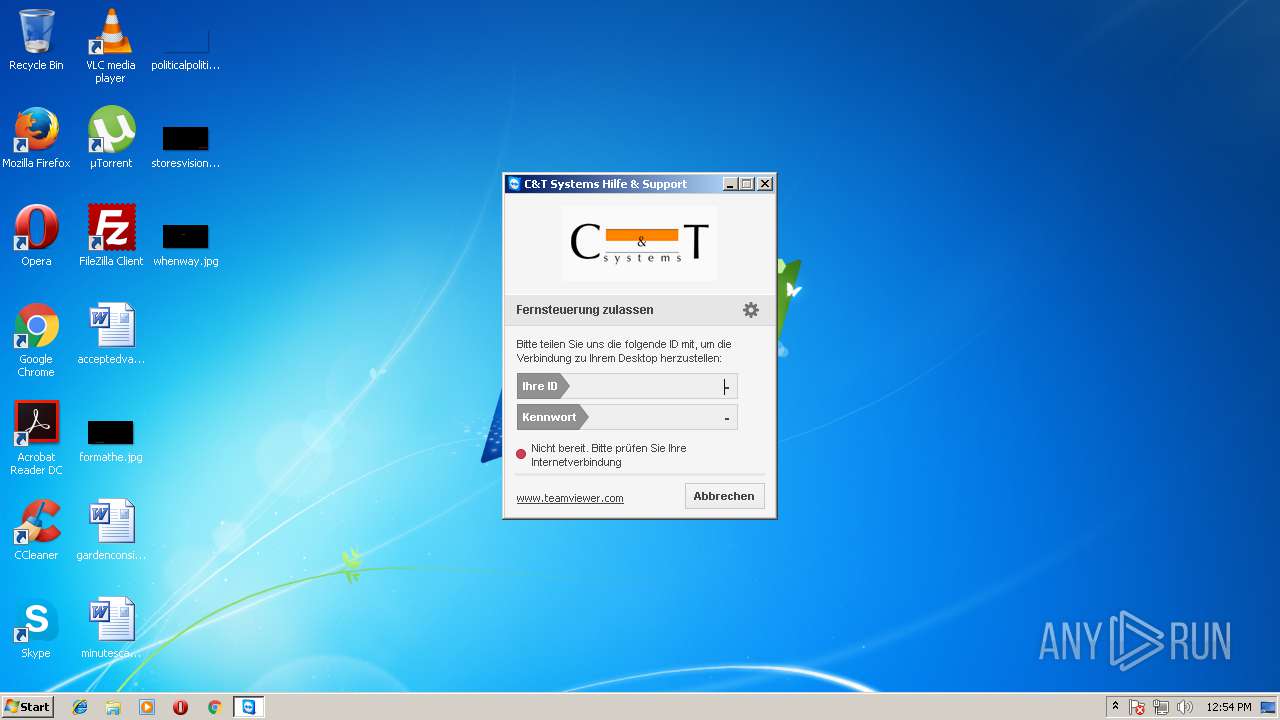Open the media player taskbar icon
This screenshot has height=720, width=1280.
click(147, 707)
